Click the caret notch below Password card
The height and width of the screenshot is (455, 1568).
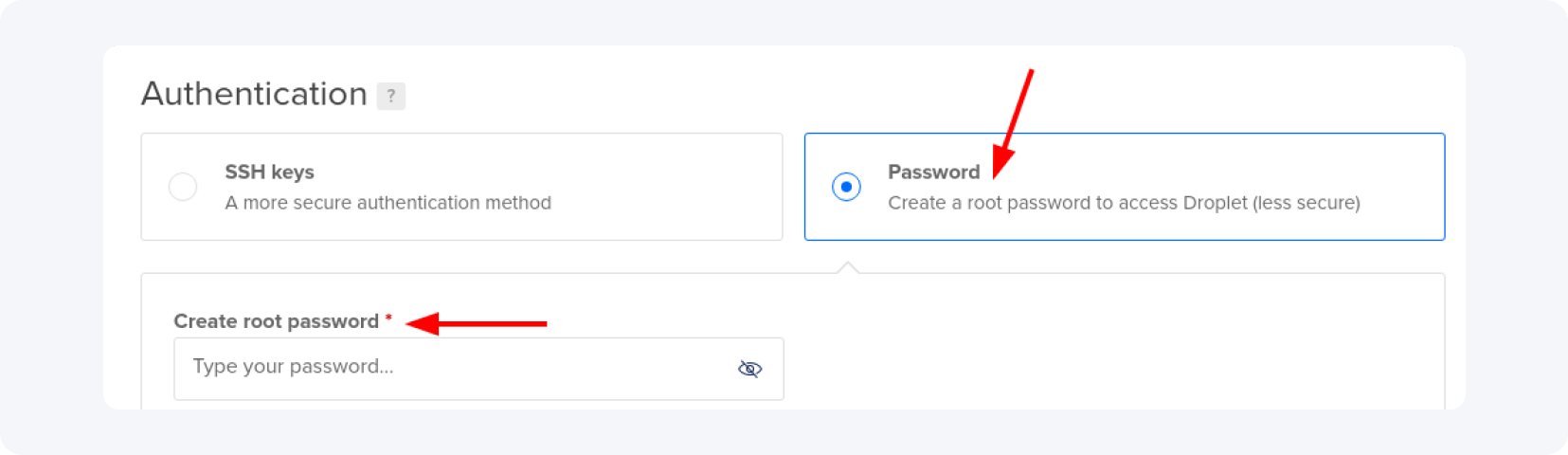(x=849, y=267)
